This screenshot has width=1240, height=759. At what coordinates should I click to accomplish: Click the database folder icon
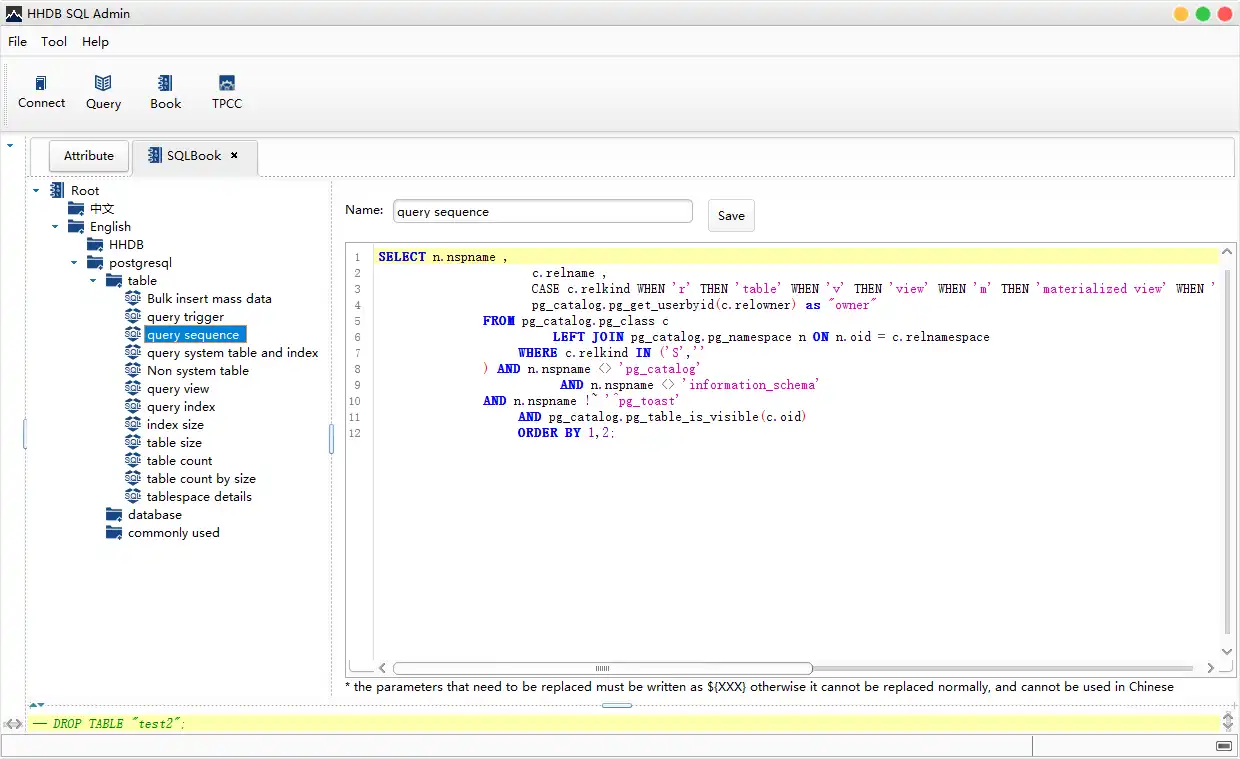[115, 515]
